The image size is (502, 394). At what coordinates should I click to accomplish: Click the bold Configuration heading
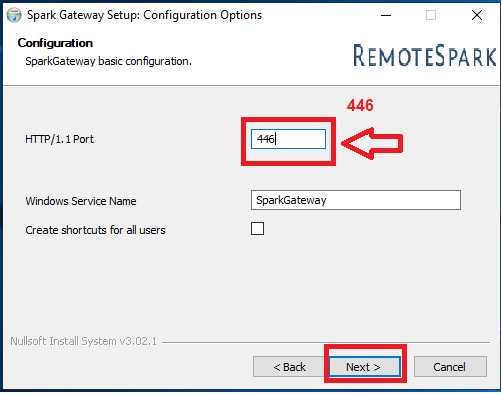pyautogui.click(x=55, y=43)
